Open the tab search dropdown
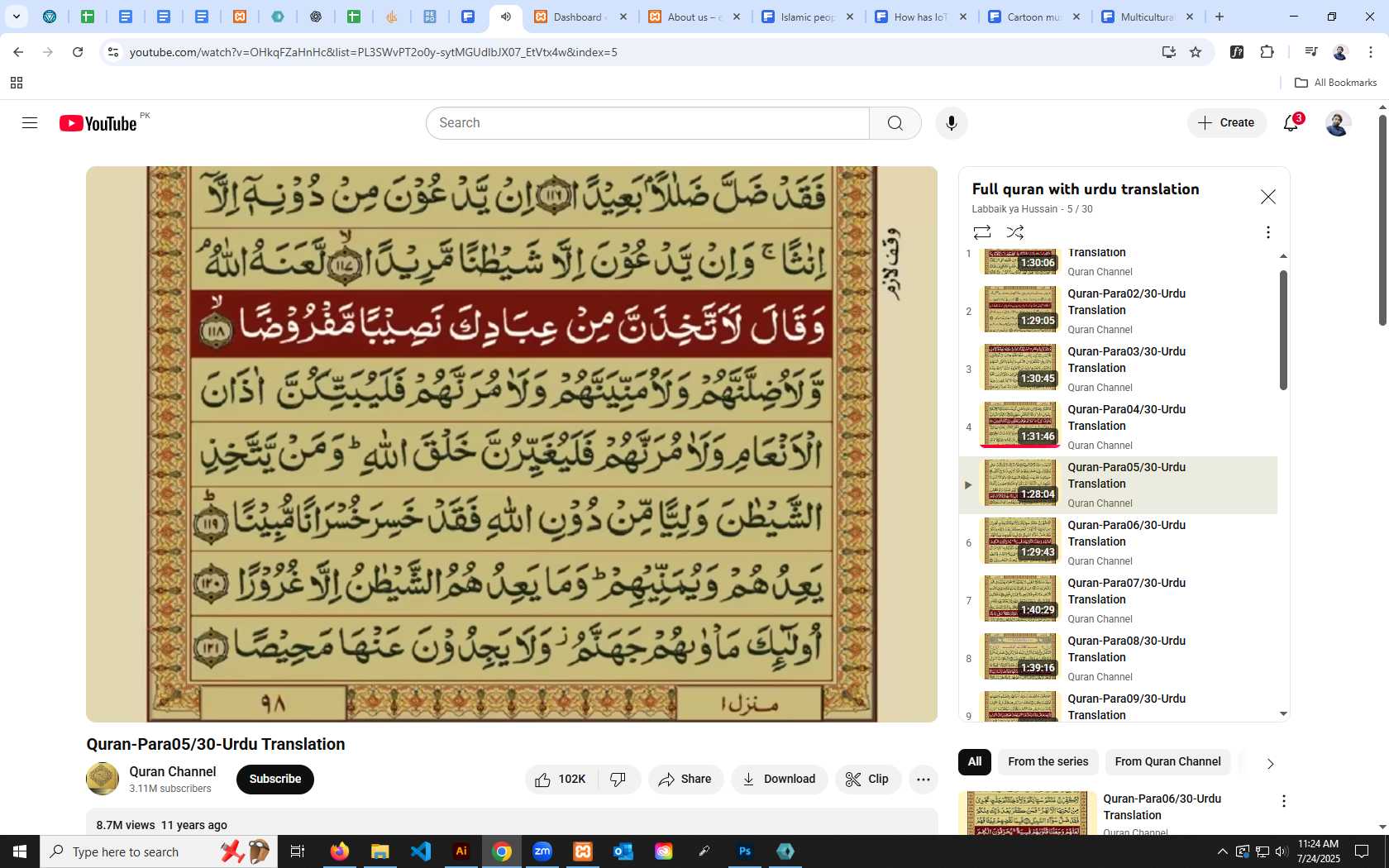 point(16,17)
